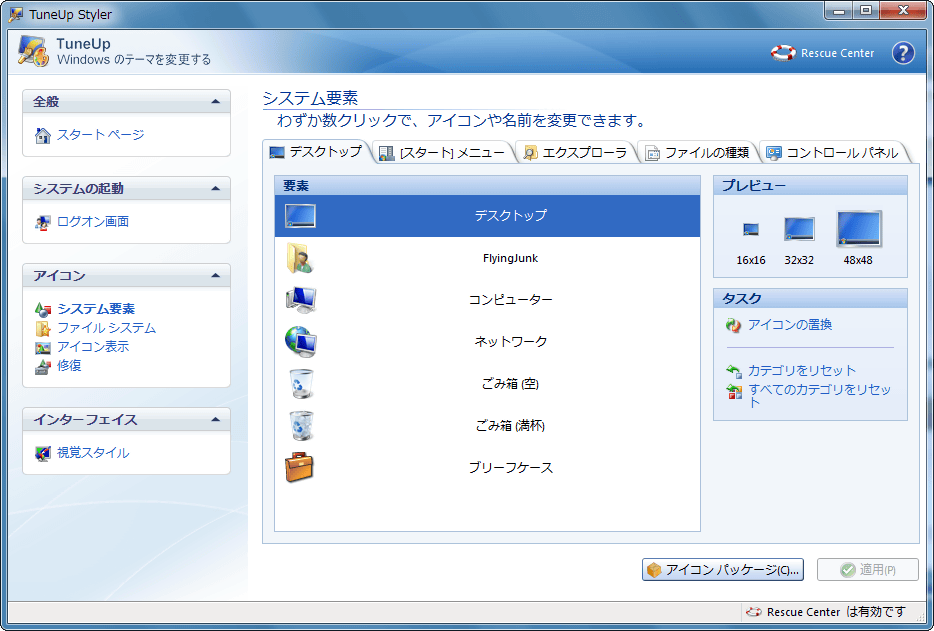Open the ファイルの種類 tab
Viewport: 934px width, 631px height.
point(698,153)
